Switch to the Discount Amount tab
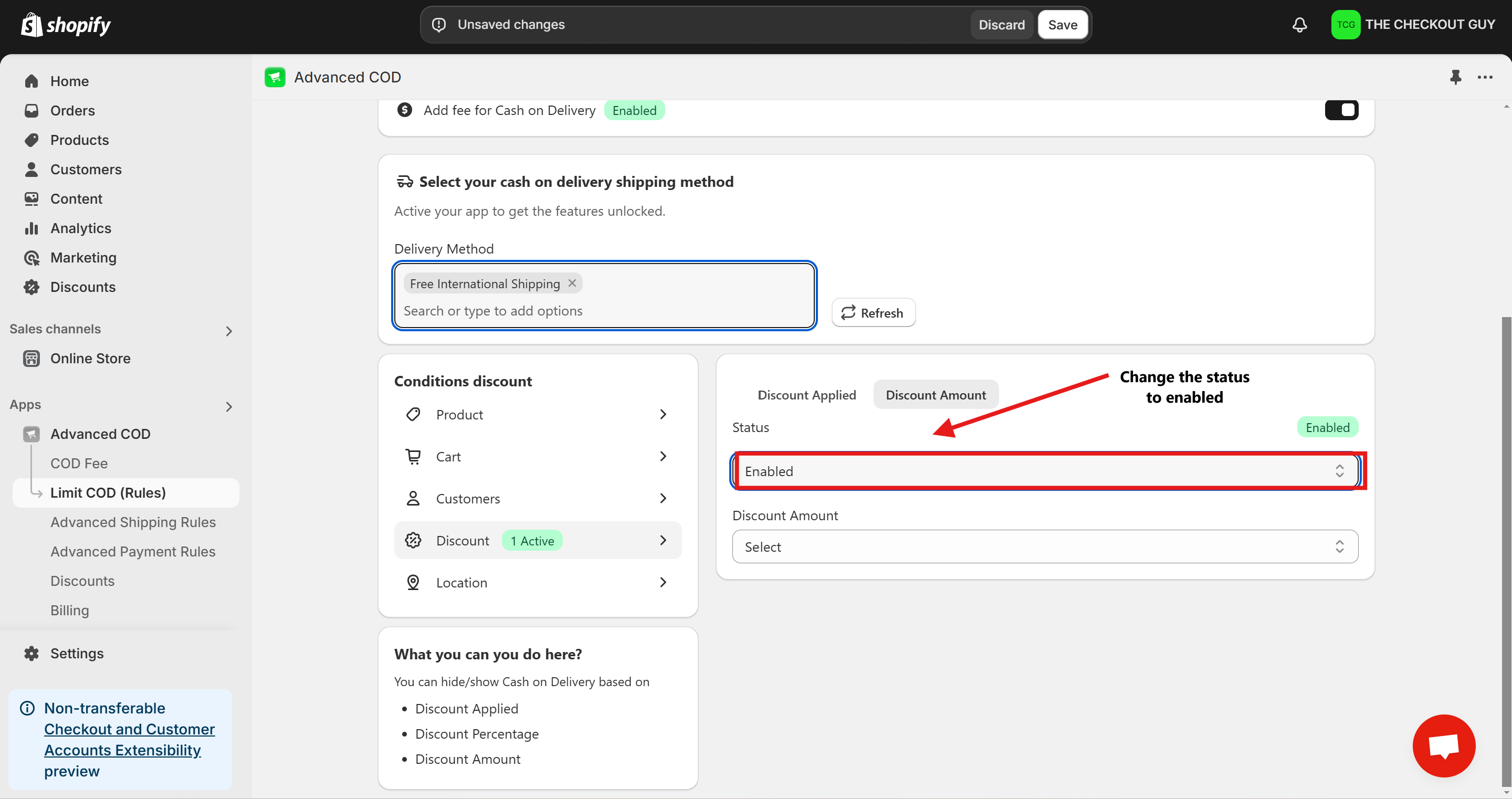 tap(936, 395)
